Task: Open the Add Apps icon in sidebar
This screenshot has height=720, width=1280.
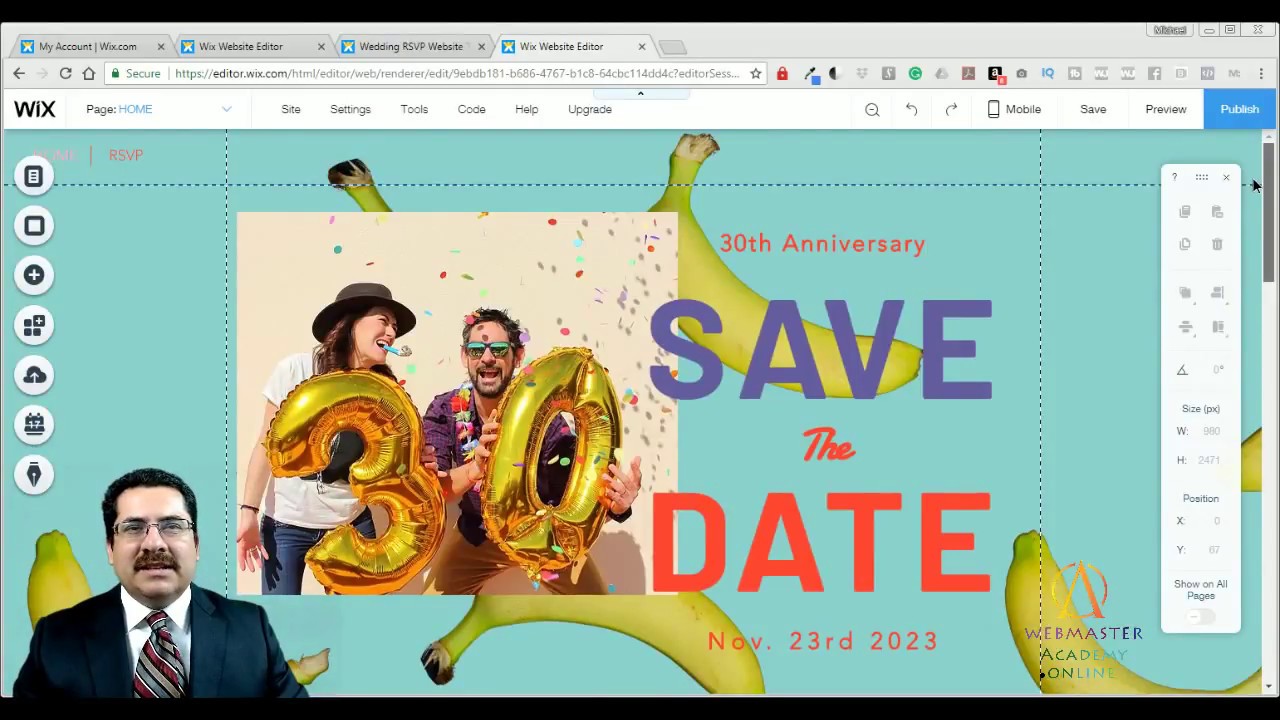Action: pyautogui.click(x=34, y=325)
